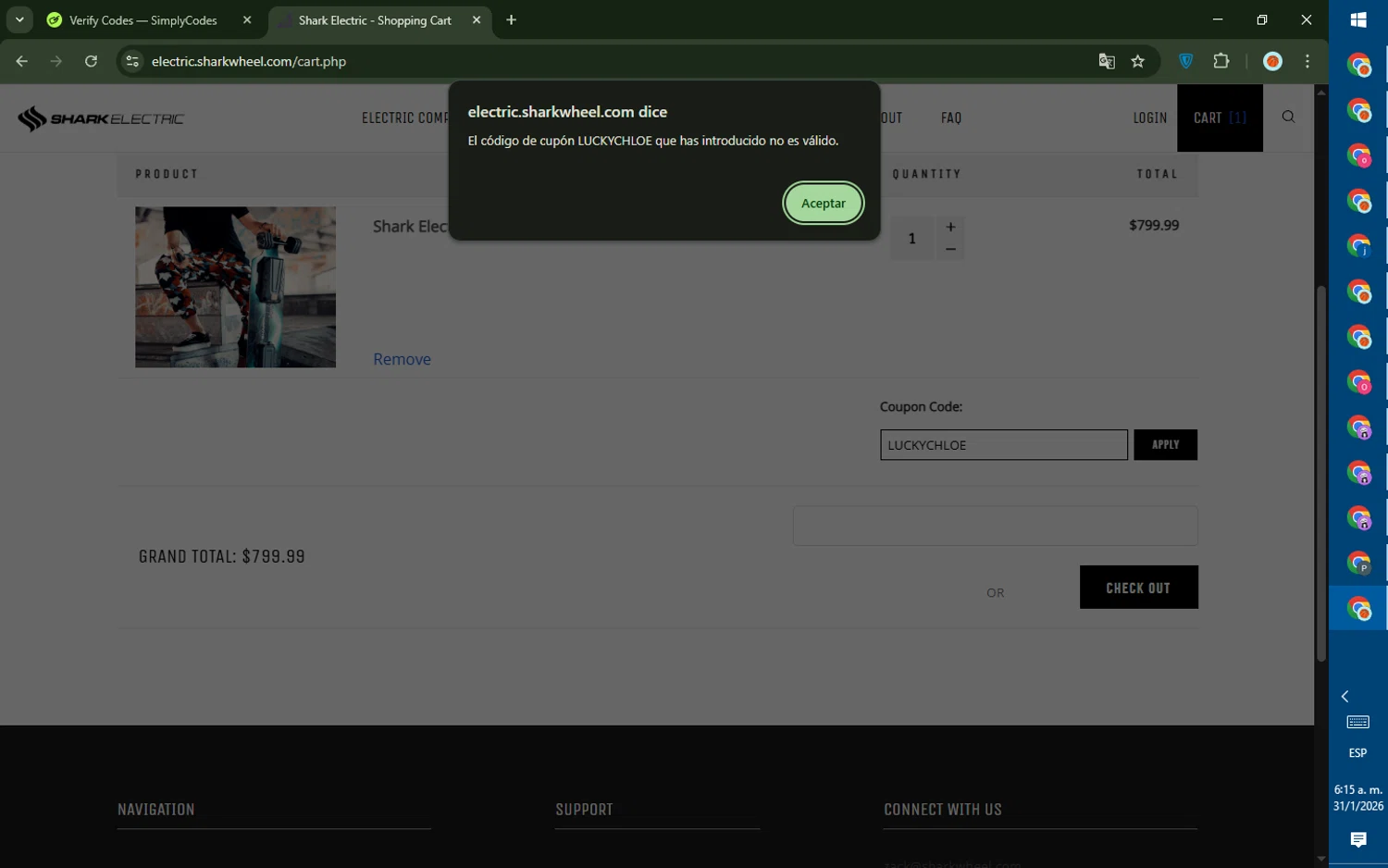Open the Extensions puzzle icon

[x=1221, y=61]
